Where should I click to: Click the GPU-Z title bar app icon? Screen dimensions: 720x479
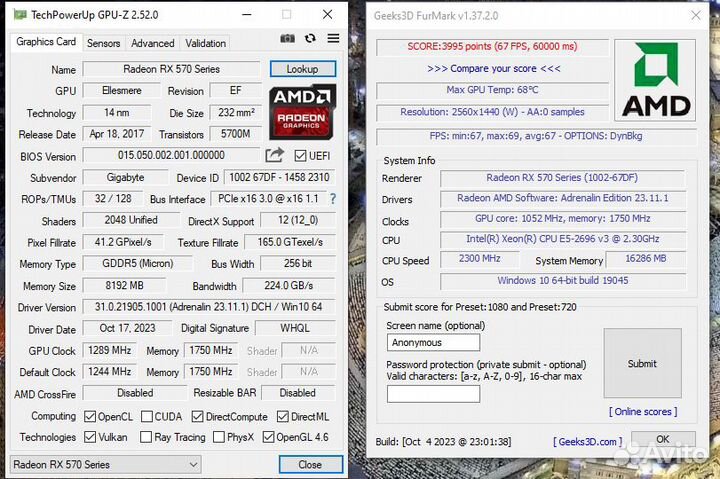coord(20,15)
